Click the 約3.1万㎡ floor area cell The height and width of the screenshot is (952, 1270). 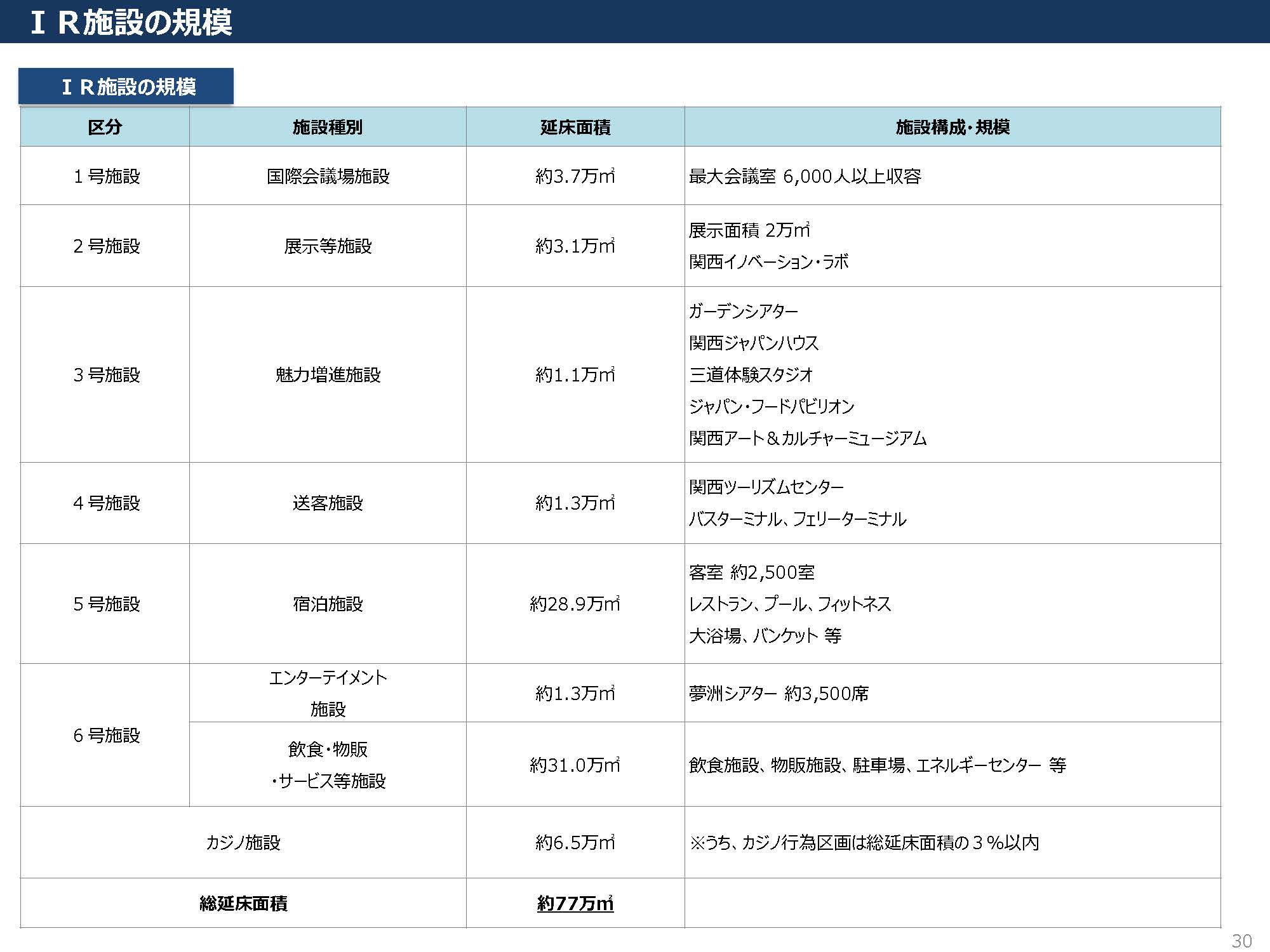coord(575,246)
